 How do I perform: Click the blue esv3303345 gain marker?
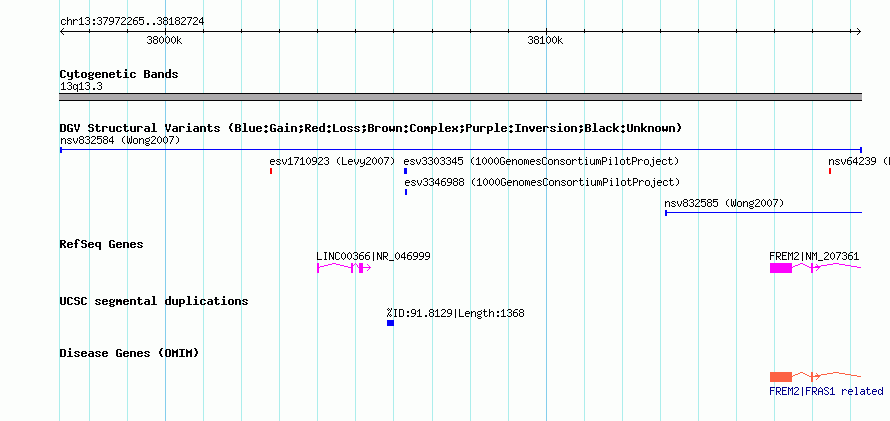(405, 171)
